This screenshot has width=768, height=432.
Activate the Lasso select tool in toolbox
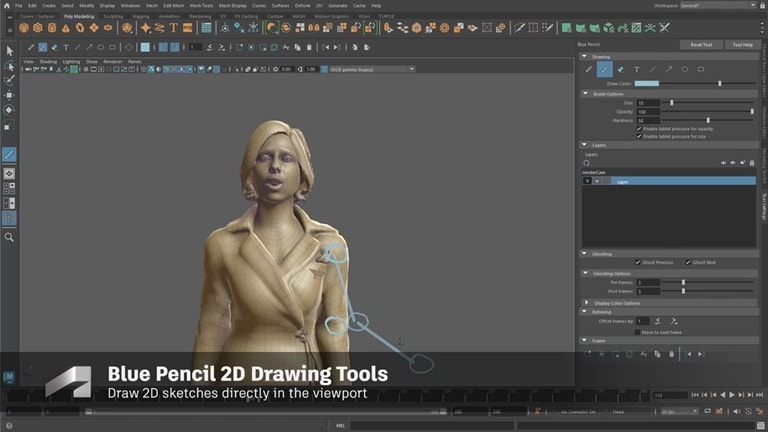pos(9,65)
